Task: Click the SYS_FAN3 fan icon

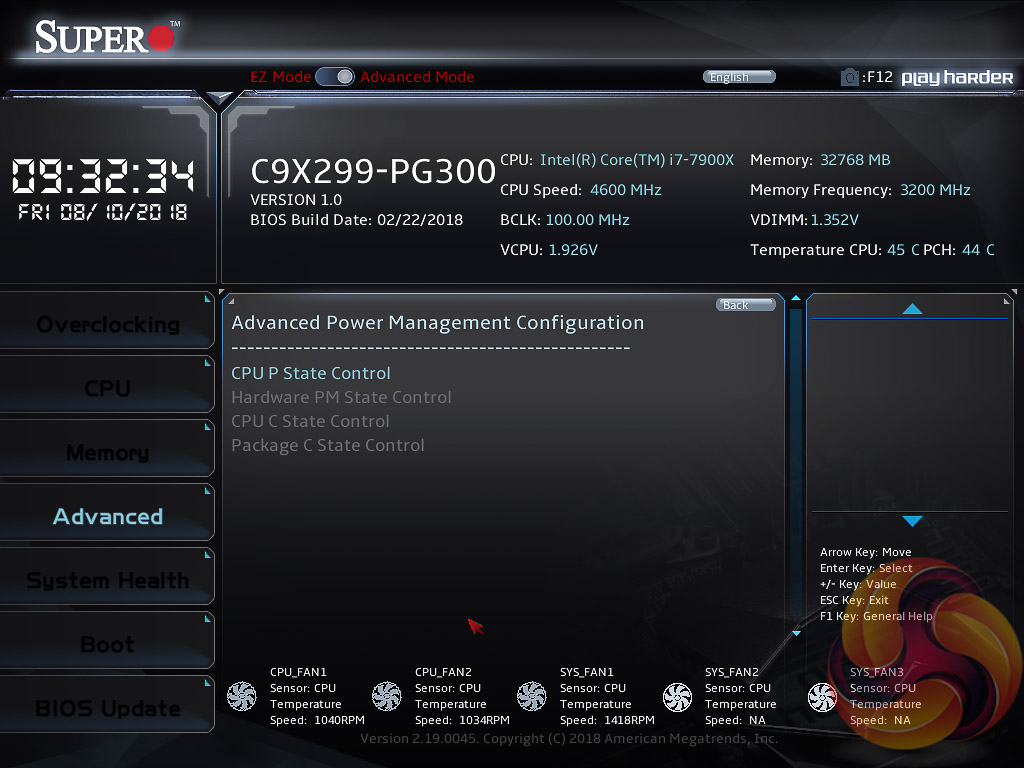Action: (822, 697)
